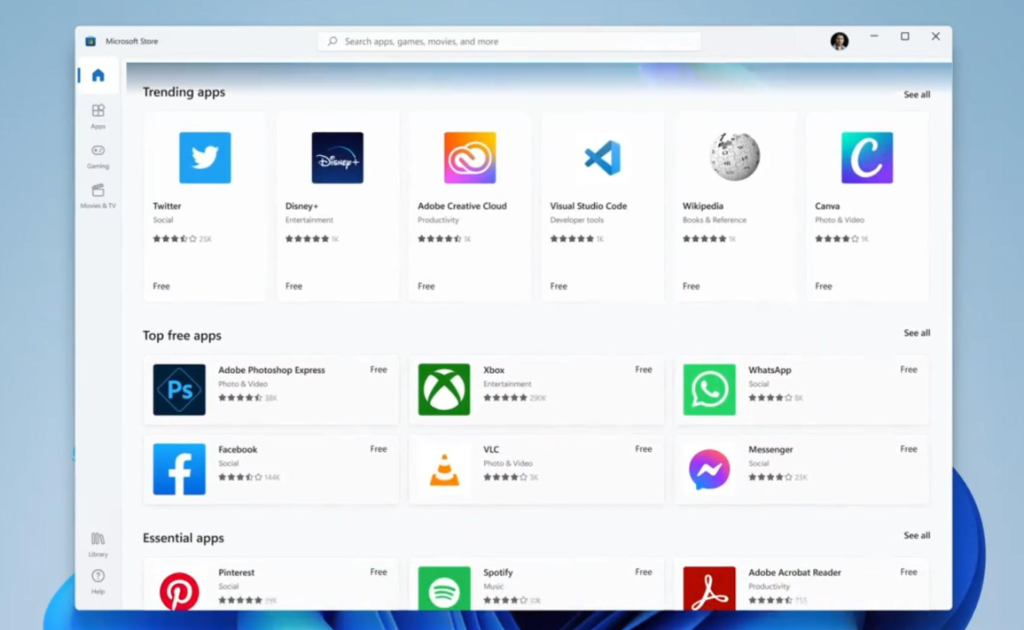Select the Adobe Photoshop Express icon
The width and height of the screenshot is (1024, 630).
(x=179, y=390)
